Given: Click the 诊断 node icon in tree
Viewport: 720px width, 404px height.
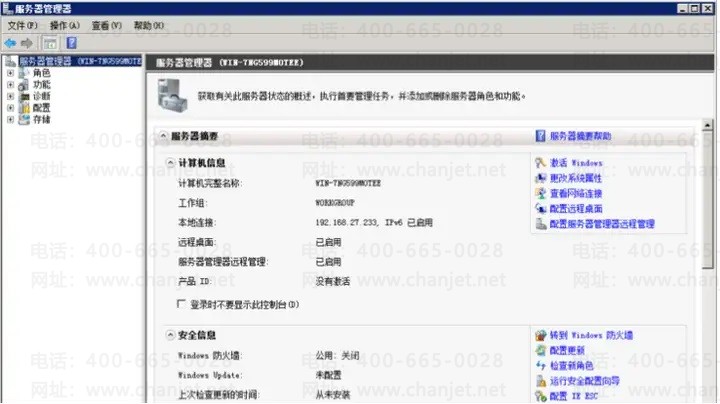Looking at the screenshot, I should (x=24, y=96).
